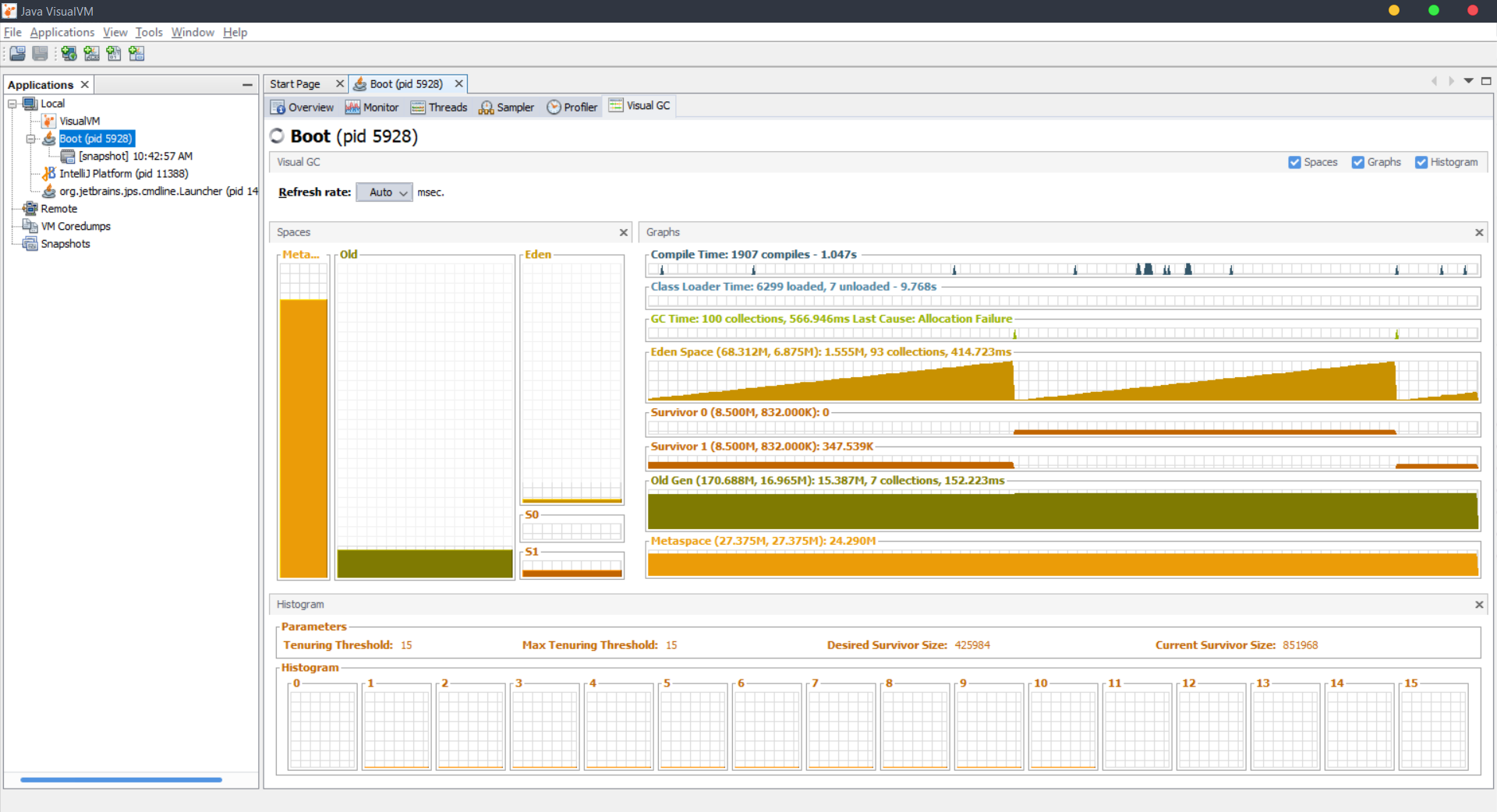Switch to the Sampler tab
Image resolution: width=1497 pixels, height=812 pixels.
click(507, 108)
